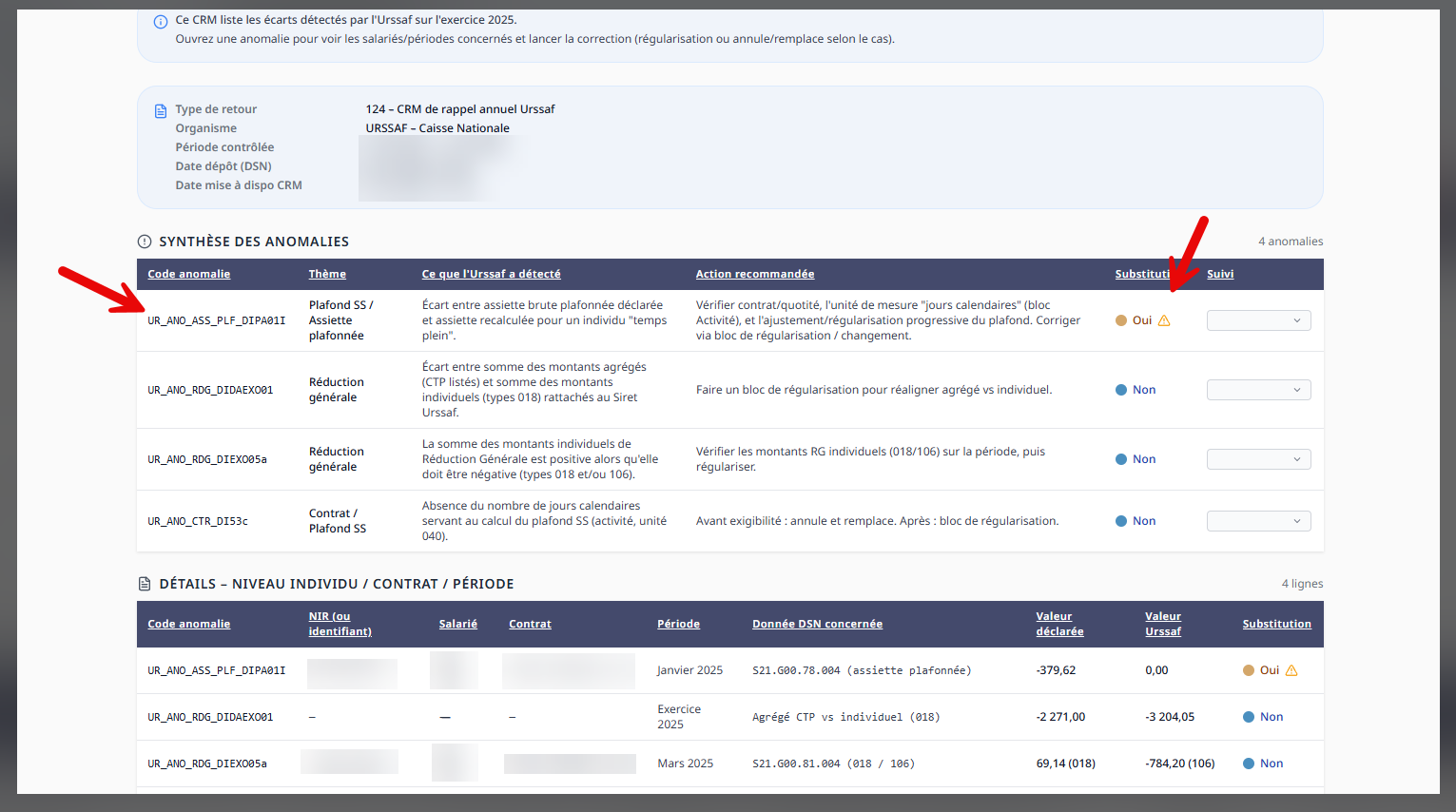Sort details table by Salarié
Viewport: 1456px width, 812px height.
click(458, 624)
